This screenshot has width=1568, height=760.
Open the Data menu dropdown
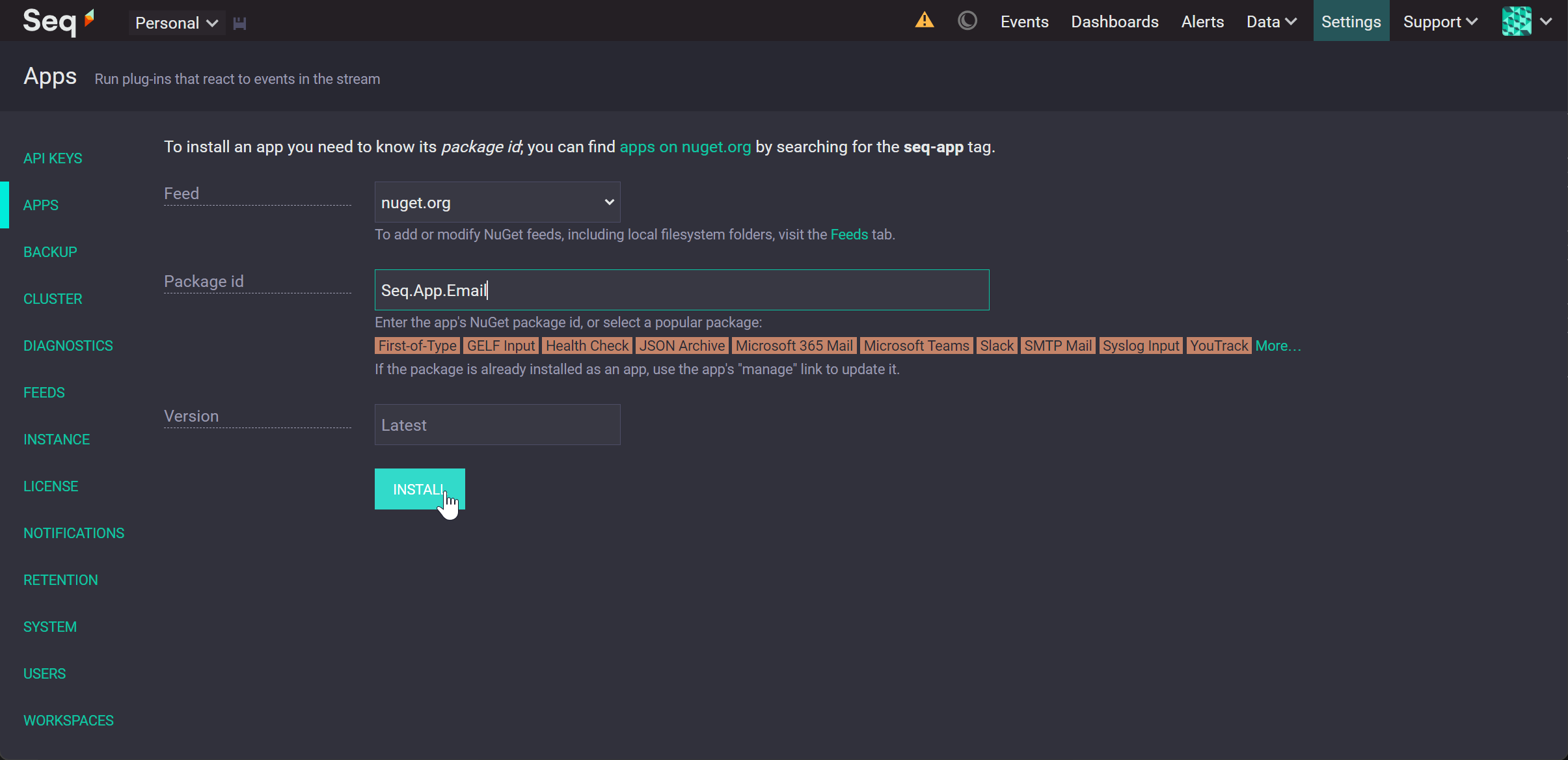click(1271, 21)
